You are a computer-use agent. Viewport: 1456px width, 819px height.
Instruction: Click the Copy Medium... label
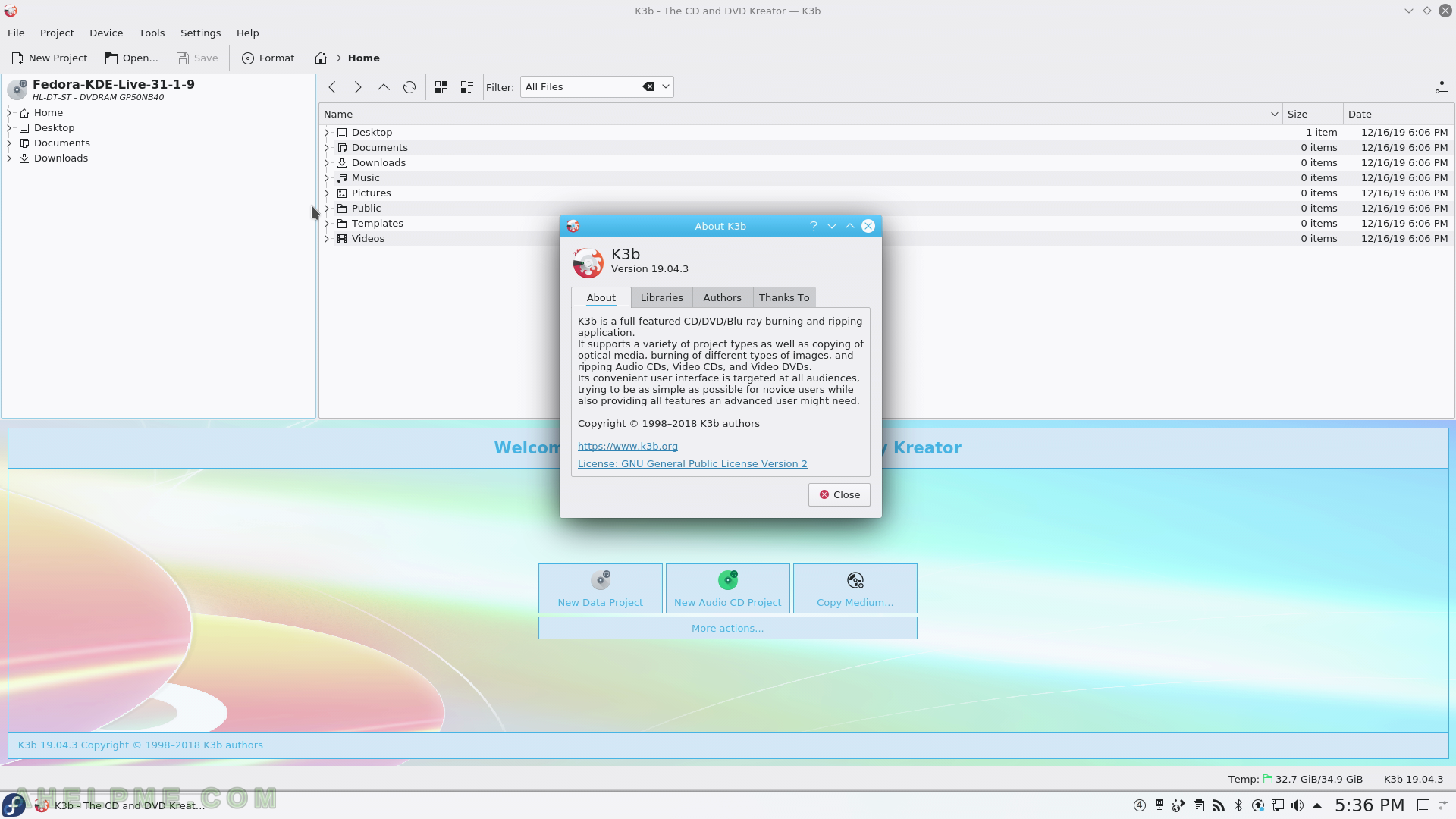pos(855,602)
